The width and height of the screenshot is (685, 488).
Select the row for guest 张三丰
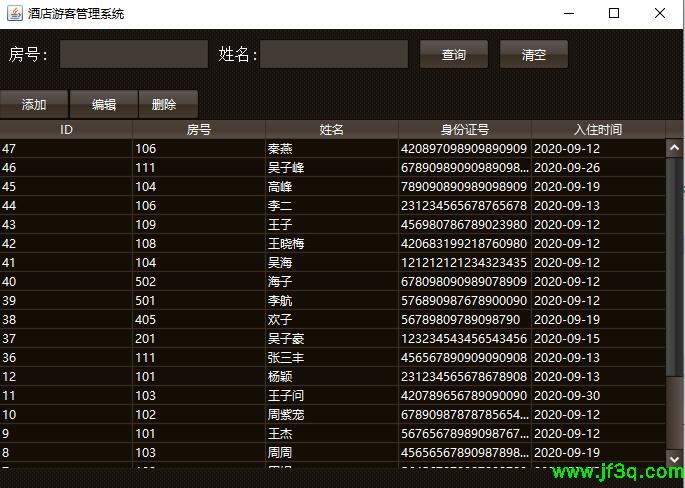(x=332, y=357)
